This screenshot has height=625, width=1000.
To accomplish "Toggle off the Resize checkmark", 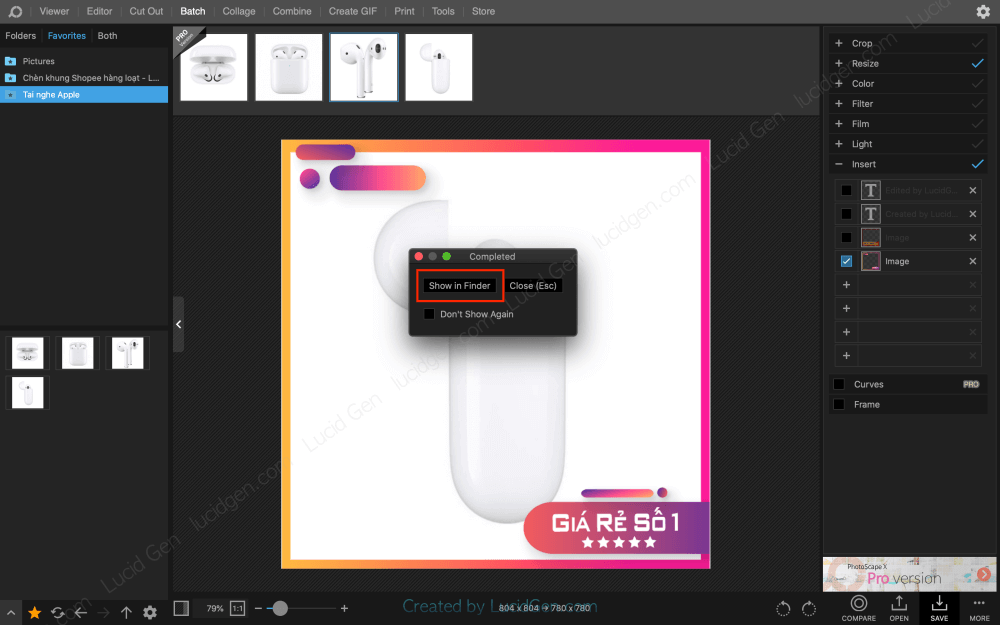I will point(977,63).
